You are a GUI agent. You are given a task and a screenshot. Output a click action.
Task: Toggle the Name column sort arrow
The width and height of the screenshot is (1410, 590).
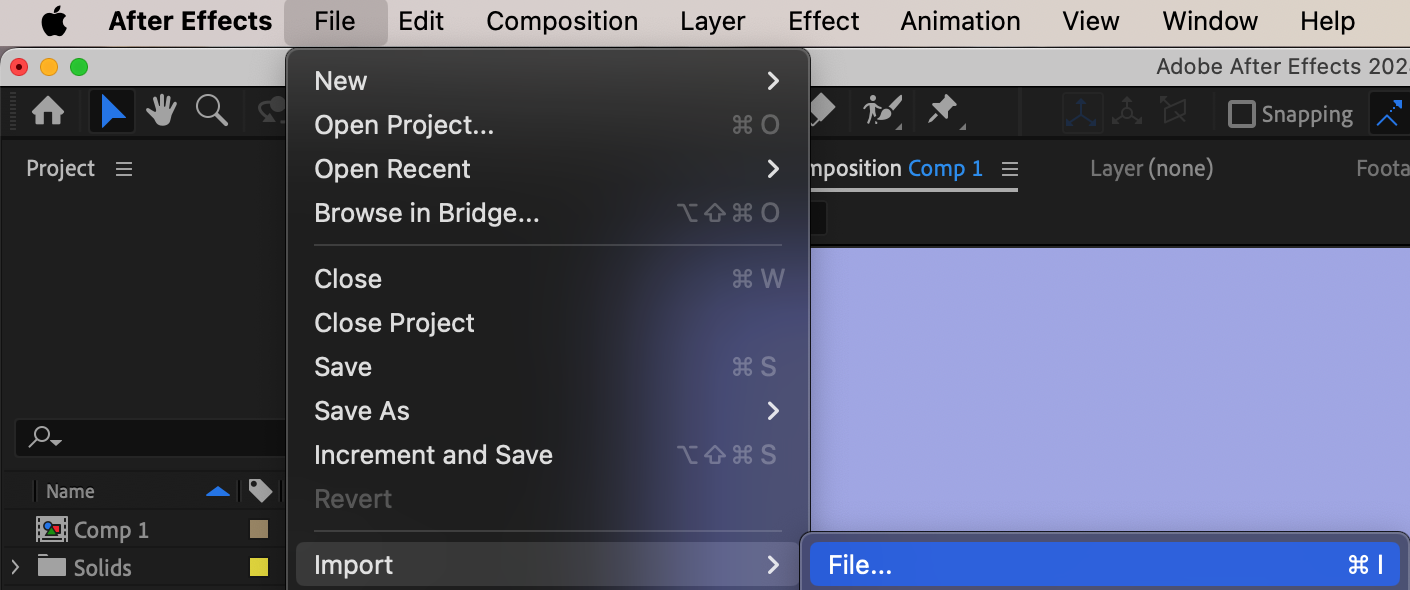pos(217,491)
